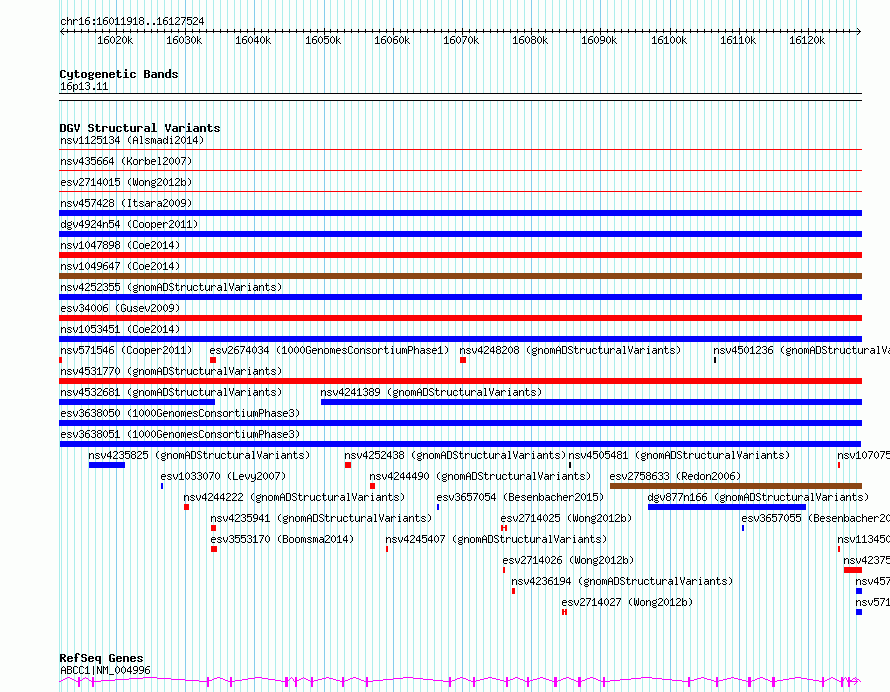Click the Cytogenetic Bands track title
This screenshot has width=890, height=692.
(119, 74)
